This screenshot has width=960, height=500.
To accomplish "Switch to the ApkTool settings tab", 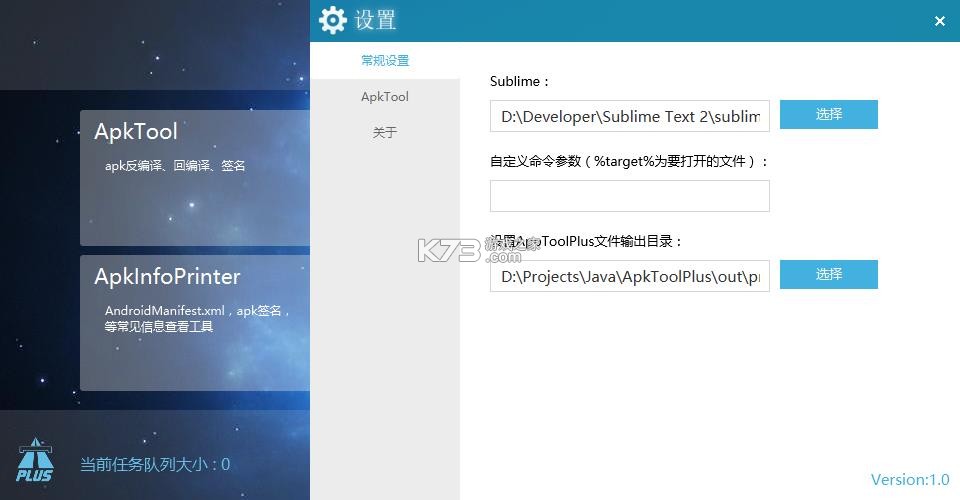I will (384, 97).
